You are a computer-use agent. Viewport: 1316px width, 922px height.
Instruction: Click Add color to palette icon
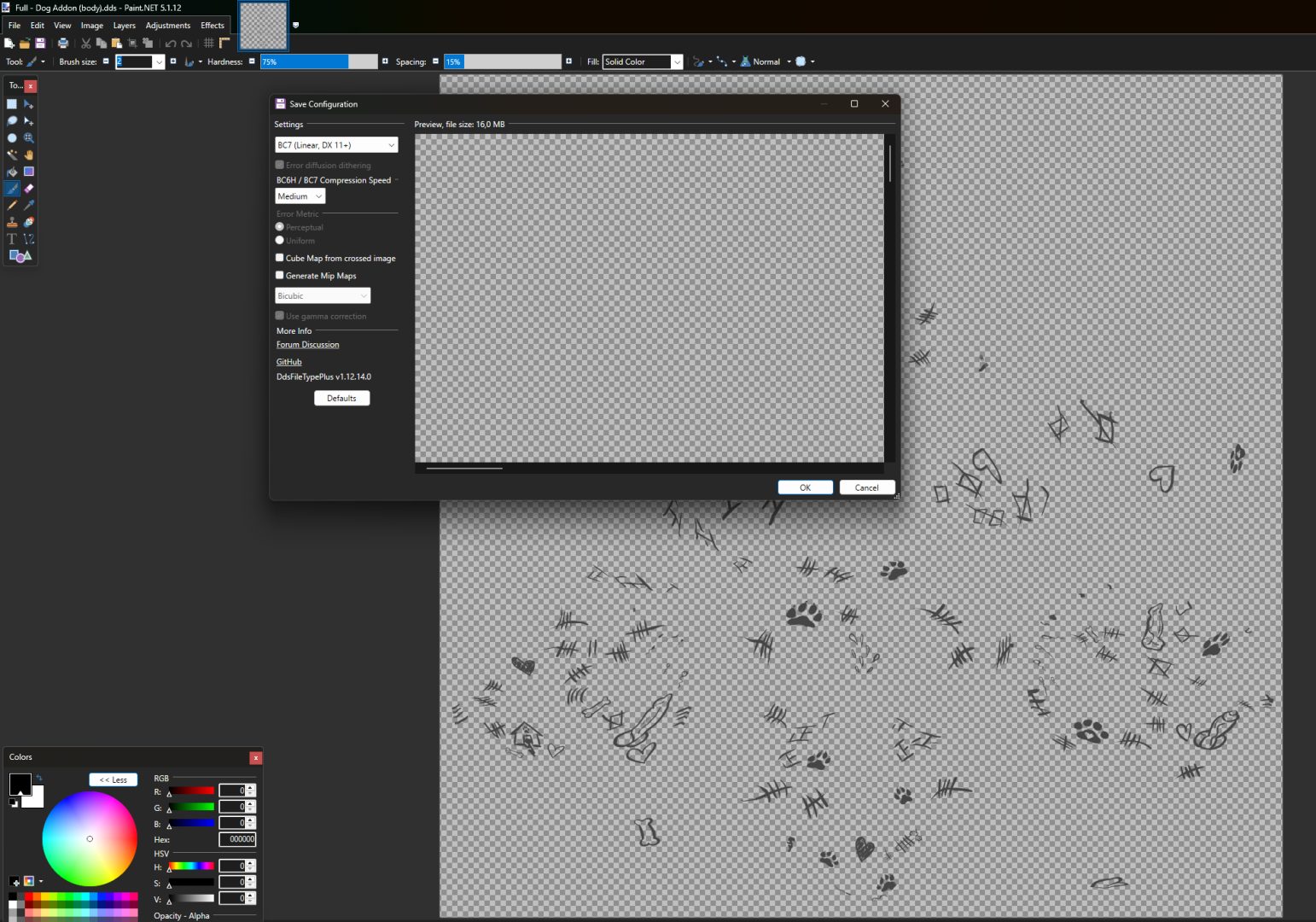(15, 881)
